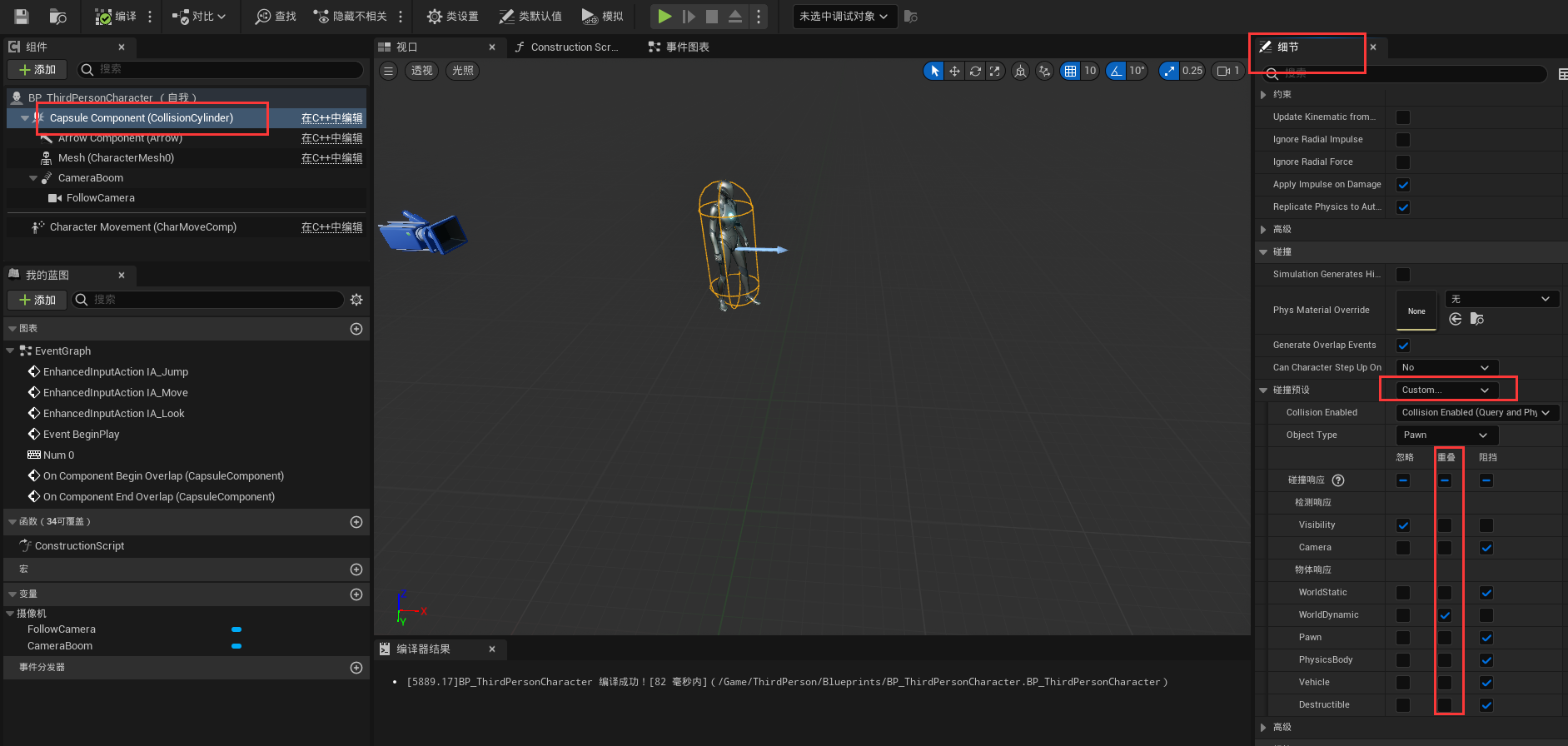Viewport: 1568px width, 746px height.
Task: Open ConstructionScript function
Action: (x=79, y=545)
